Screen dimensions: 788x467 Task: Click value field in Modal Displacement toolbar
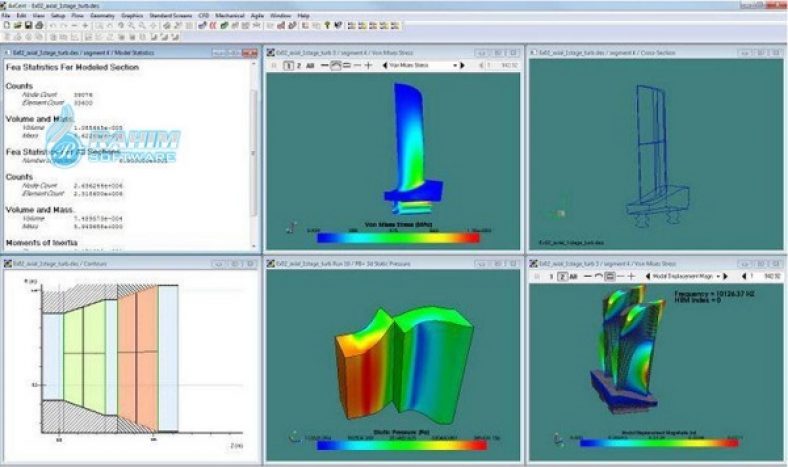tap(767, 276)
